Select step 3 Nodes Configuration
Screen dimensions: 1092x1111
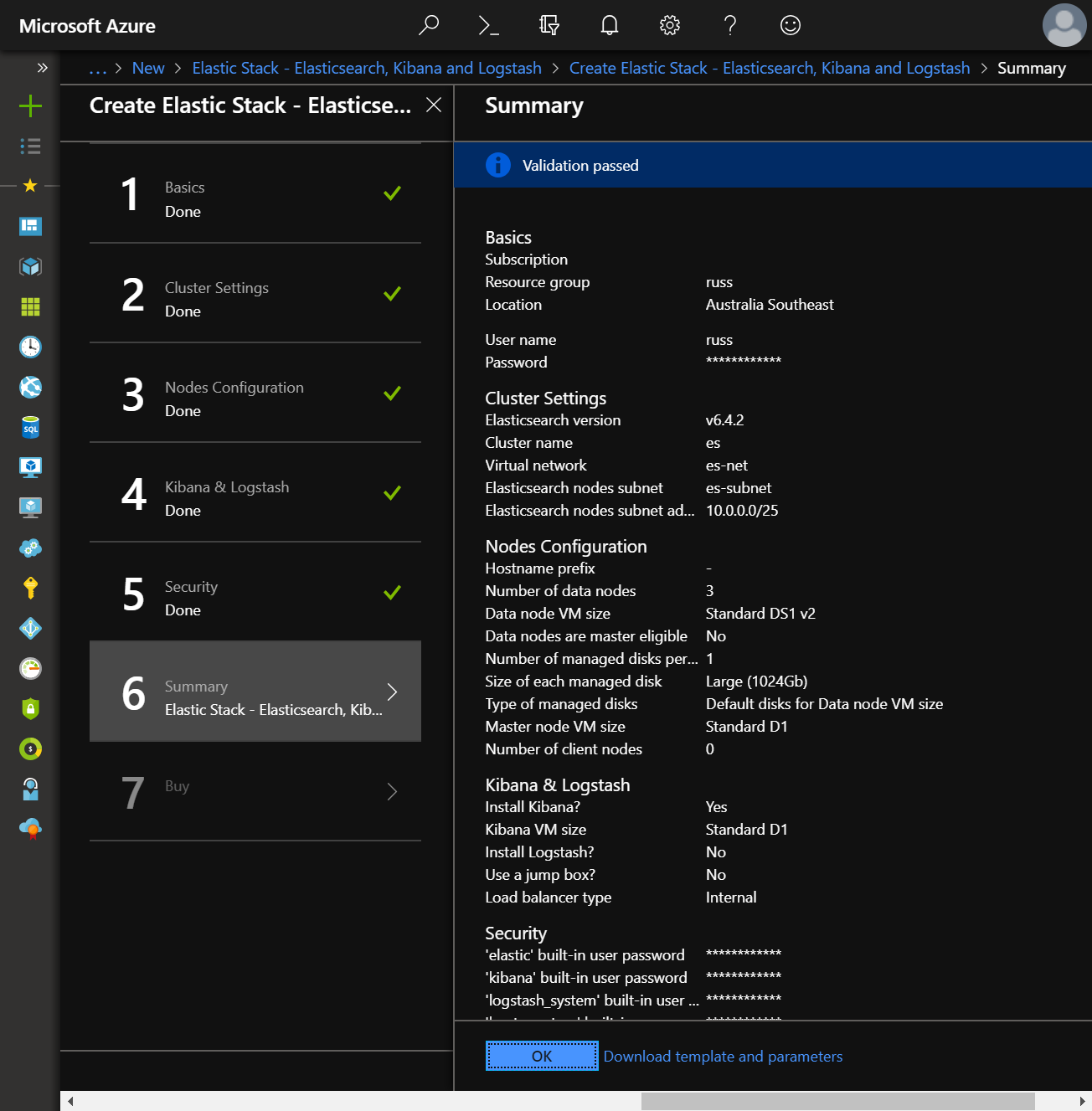click(255, 393)
